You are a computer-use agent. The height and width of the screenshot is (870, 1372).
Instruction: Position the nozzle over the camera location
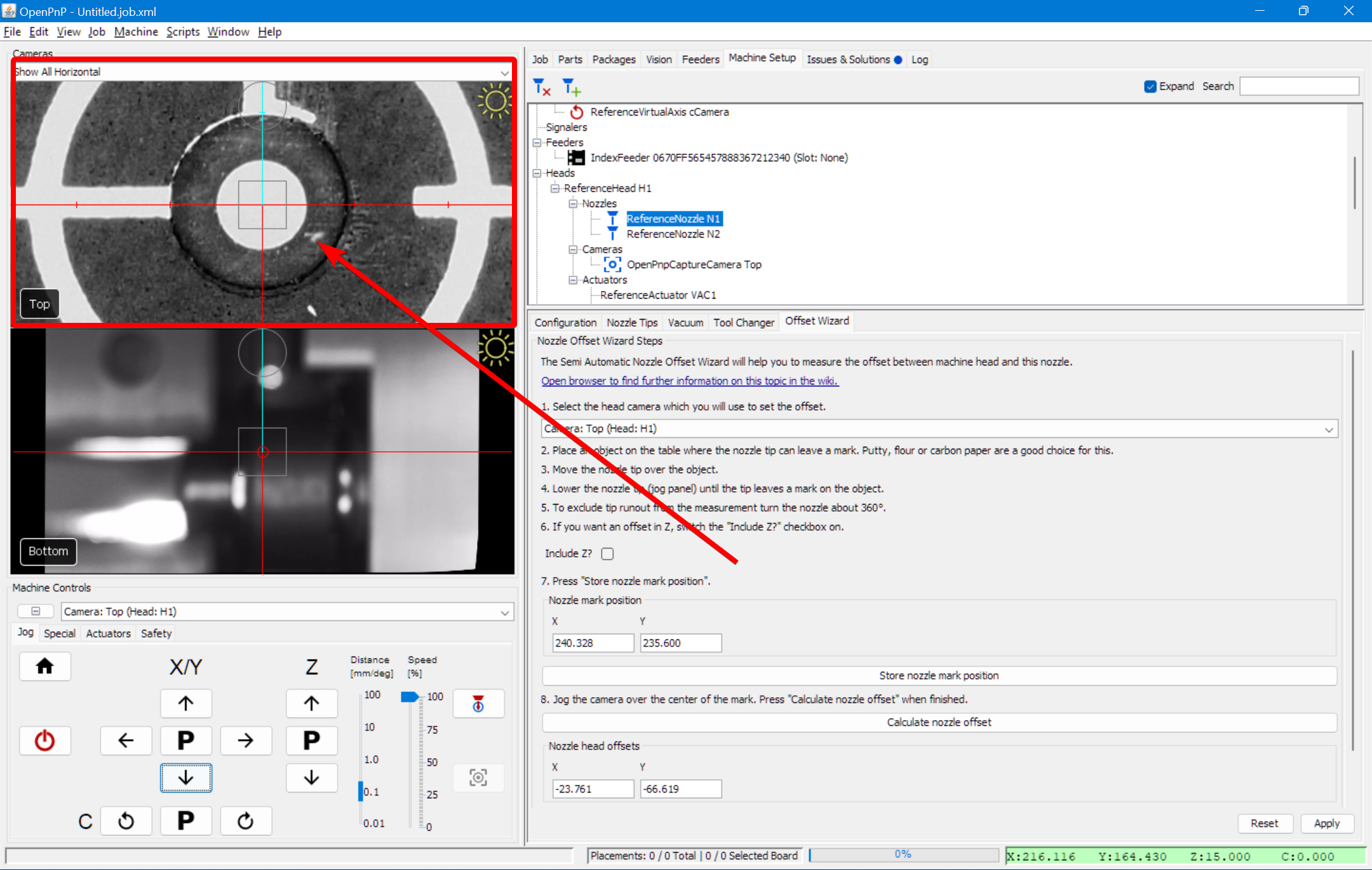[478, 703]
